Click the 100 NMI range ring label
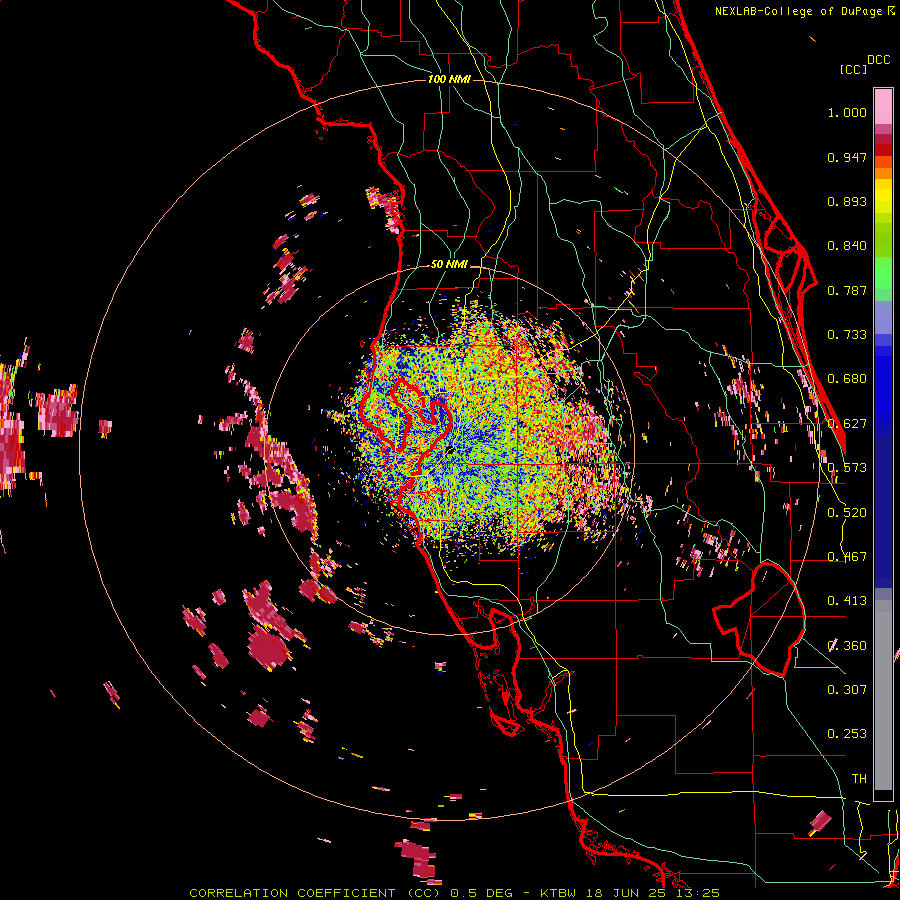This screenshot has width=900, height=900. 449,79
